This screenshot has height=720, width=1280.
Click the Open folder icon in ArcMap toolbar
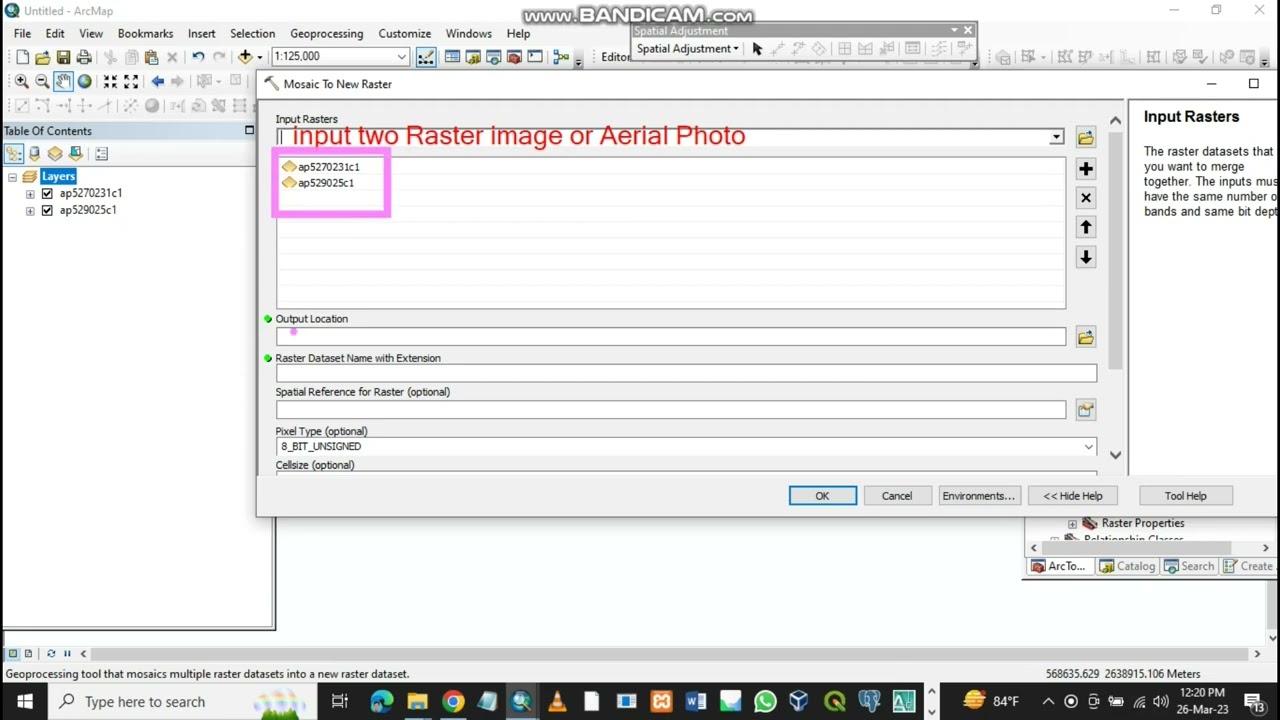coord(42,57)
